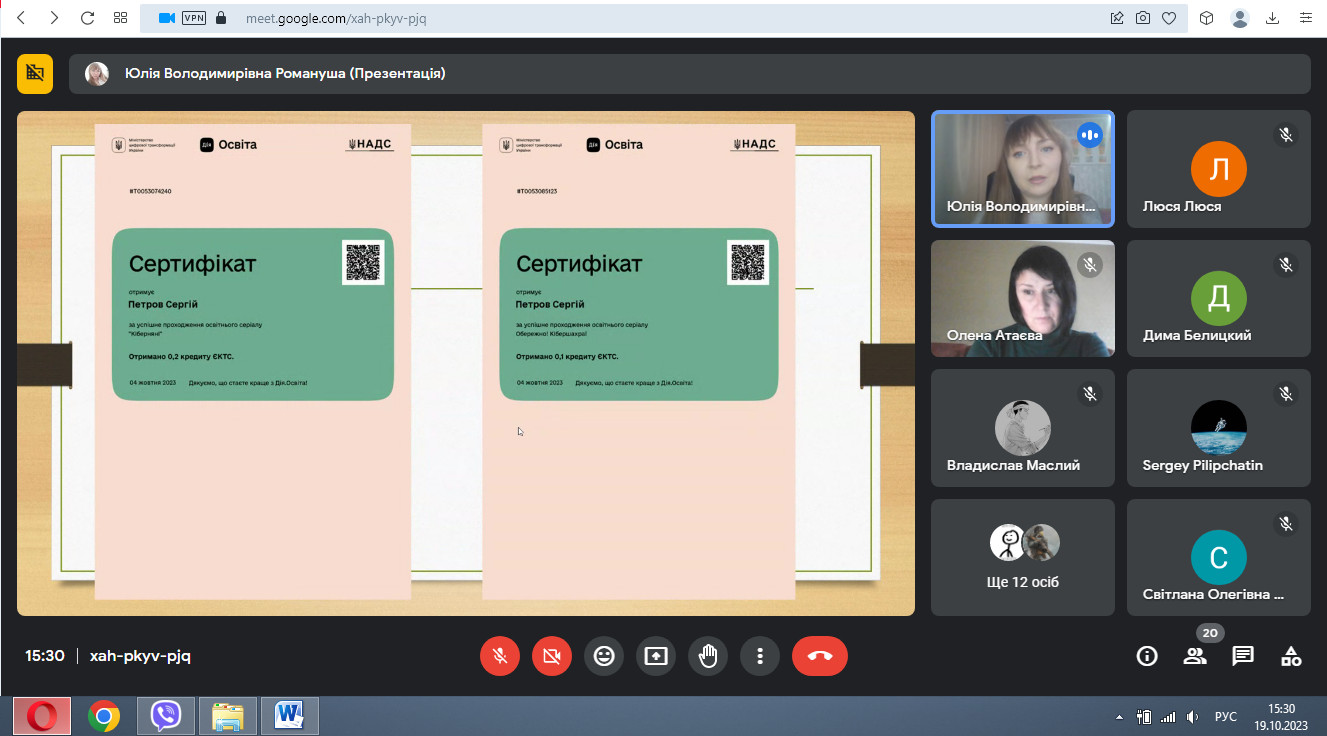Open the share page icon in address bar
1327x736 pixels.
tap(1117, 18)
